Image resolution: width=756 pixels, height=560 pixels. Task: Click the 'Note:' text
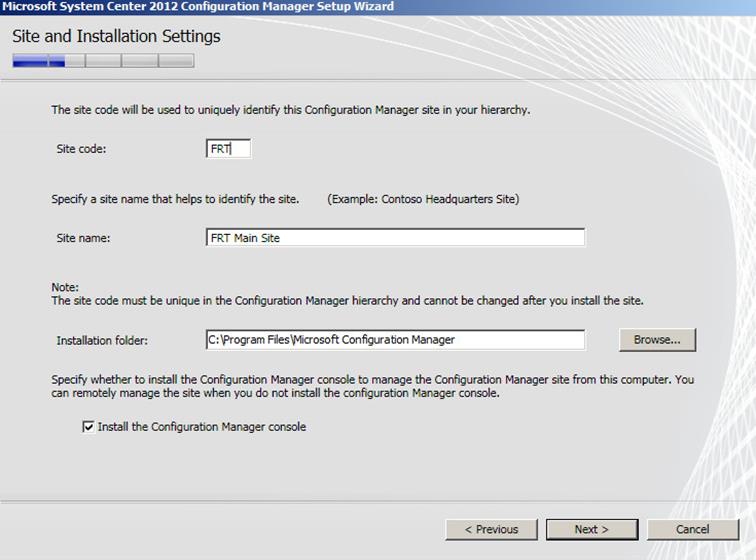pyautogui.click(x=65, y=287)
